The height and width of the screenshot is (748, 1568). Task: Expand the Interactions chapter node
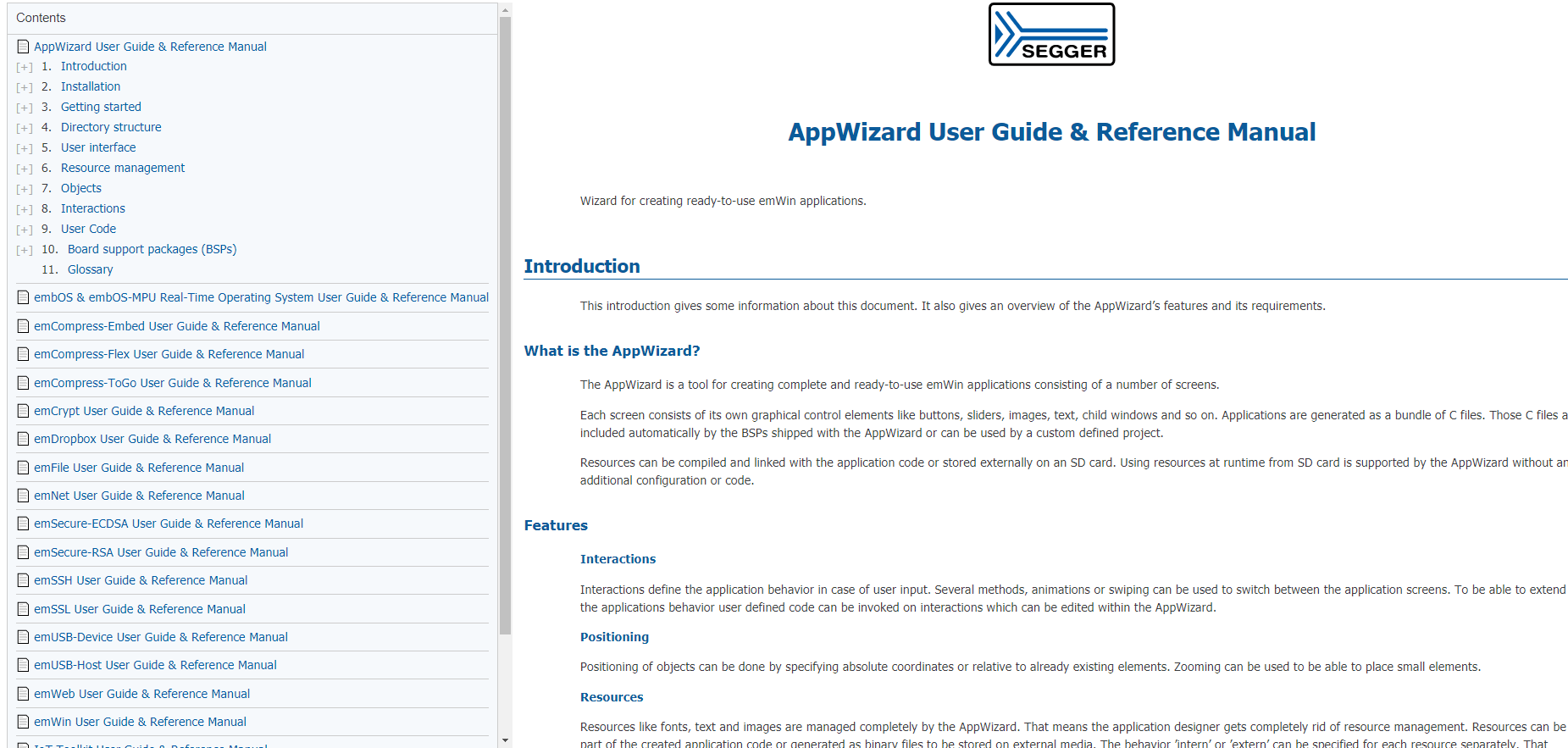(x=25, y=209)
